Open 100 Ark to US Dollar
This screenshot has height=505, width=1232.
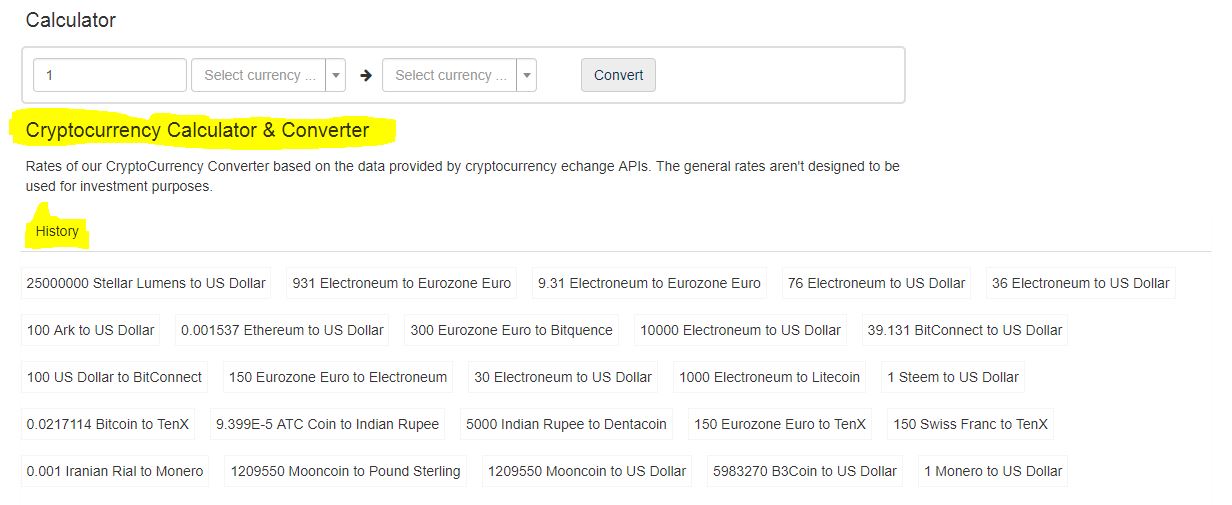tap(91, 330)
